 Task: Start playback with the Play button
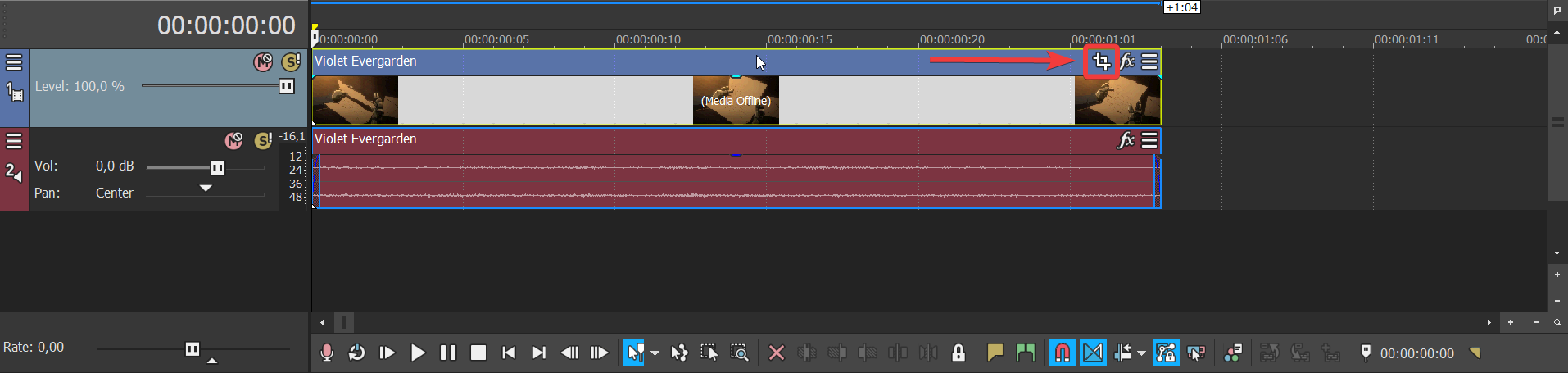pyautogui.click(x=418, y=353)
